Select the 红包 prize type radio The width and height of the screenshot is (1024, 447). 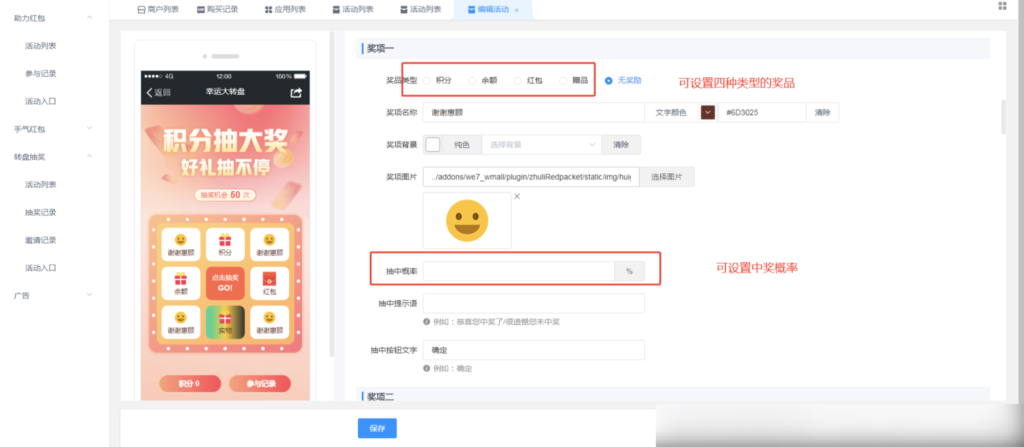(x=517, y=80)
